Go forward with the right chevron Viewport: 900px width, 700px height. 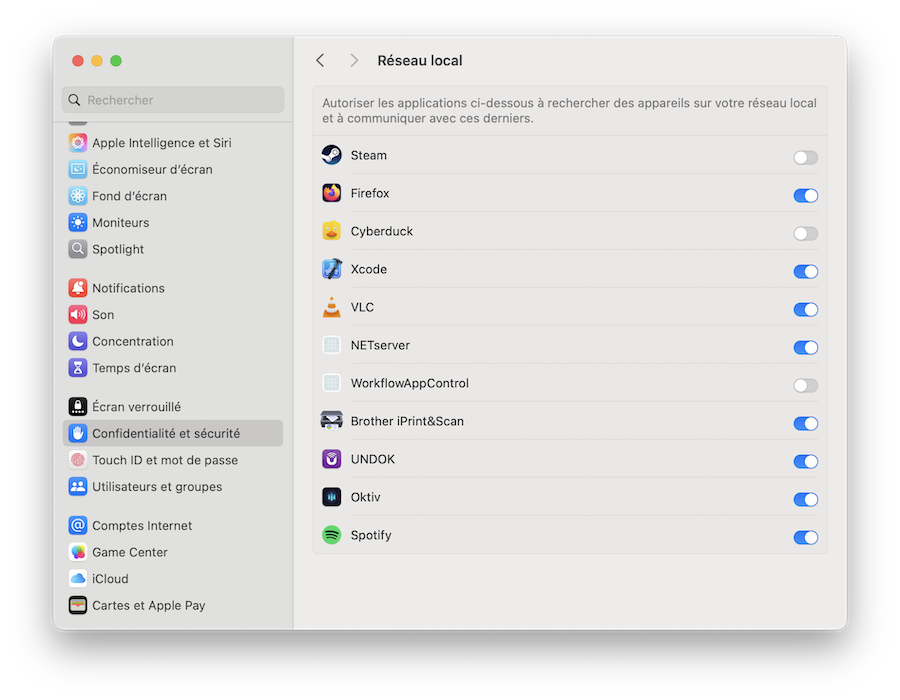(354, 60)
